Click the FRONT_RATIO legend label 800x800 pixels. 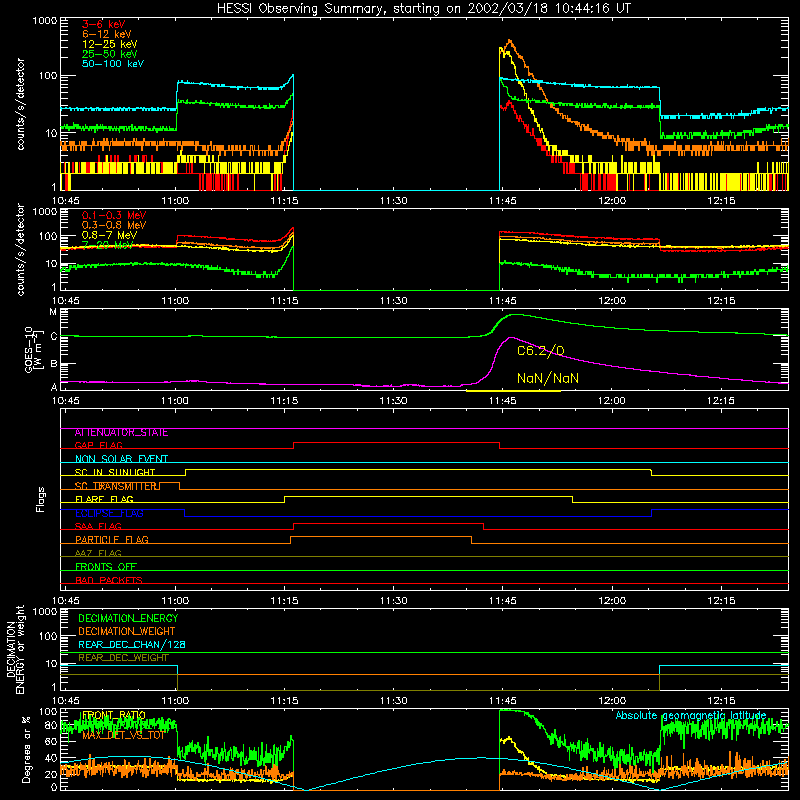[x=114, y=715]
